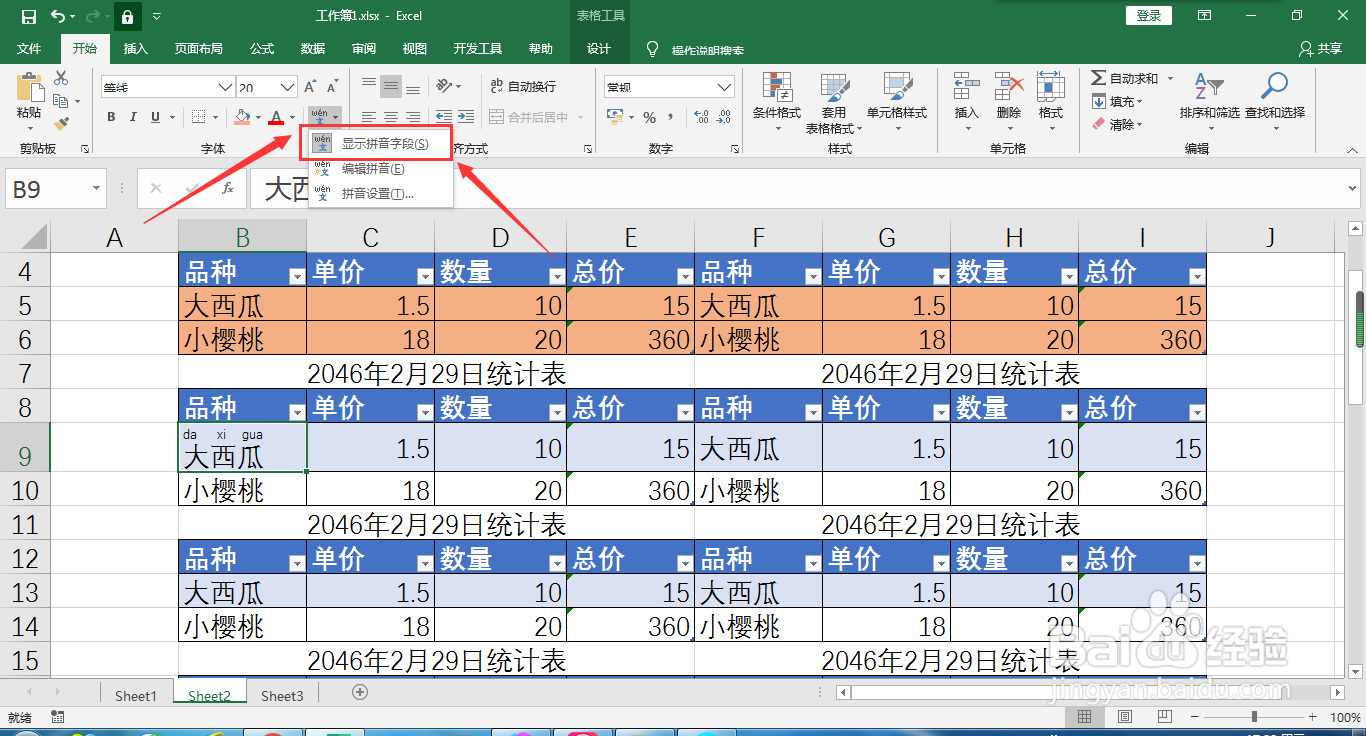Open the 字体颜色 (Font Color) red swatch
The image size is (1366, 736).
[278, 118]
